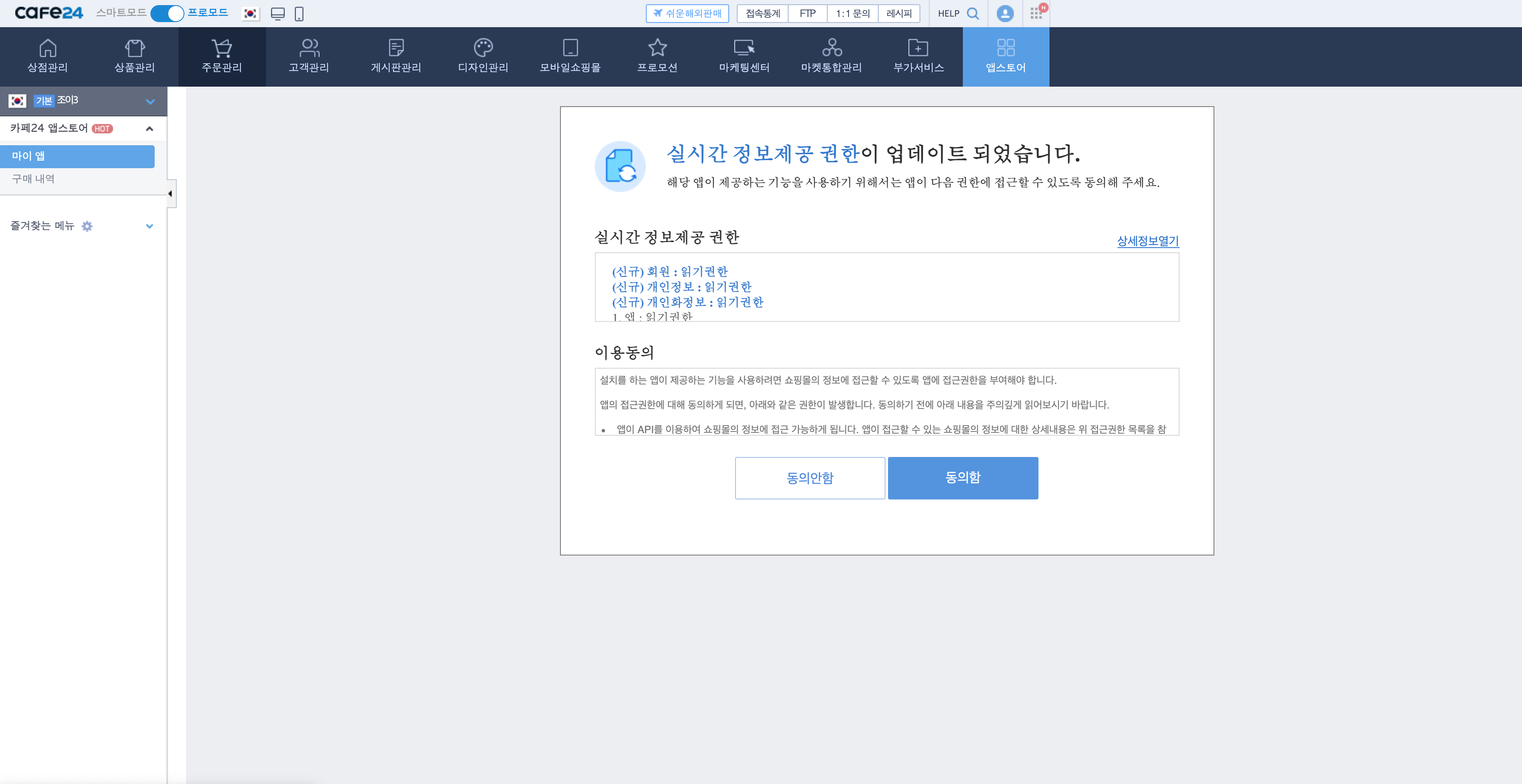The height and width of the screenshot is (784, 1522).
Task: Click the HELP text in top bar
Action: tap(948, 14)
